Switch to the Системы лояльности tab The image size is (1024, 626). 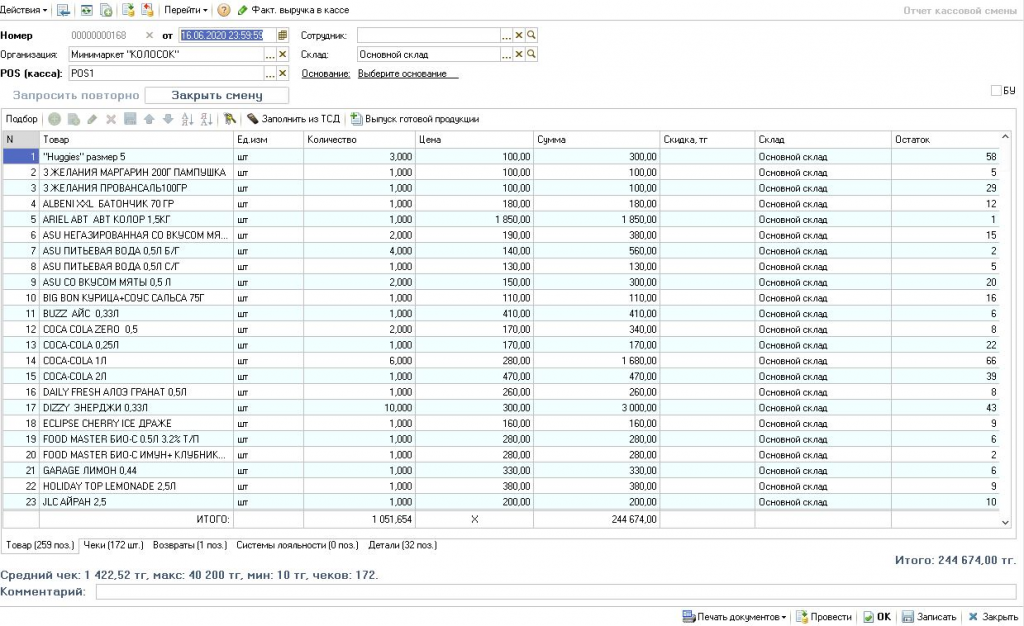pyautogui.click(x=297, y=545)
